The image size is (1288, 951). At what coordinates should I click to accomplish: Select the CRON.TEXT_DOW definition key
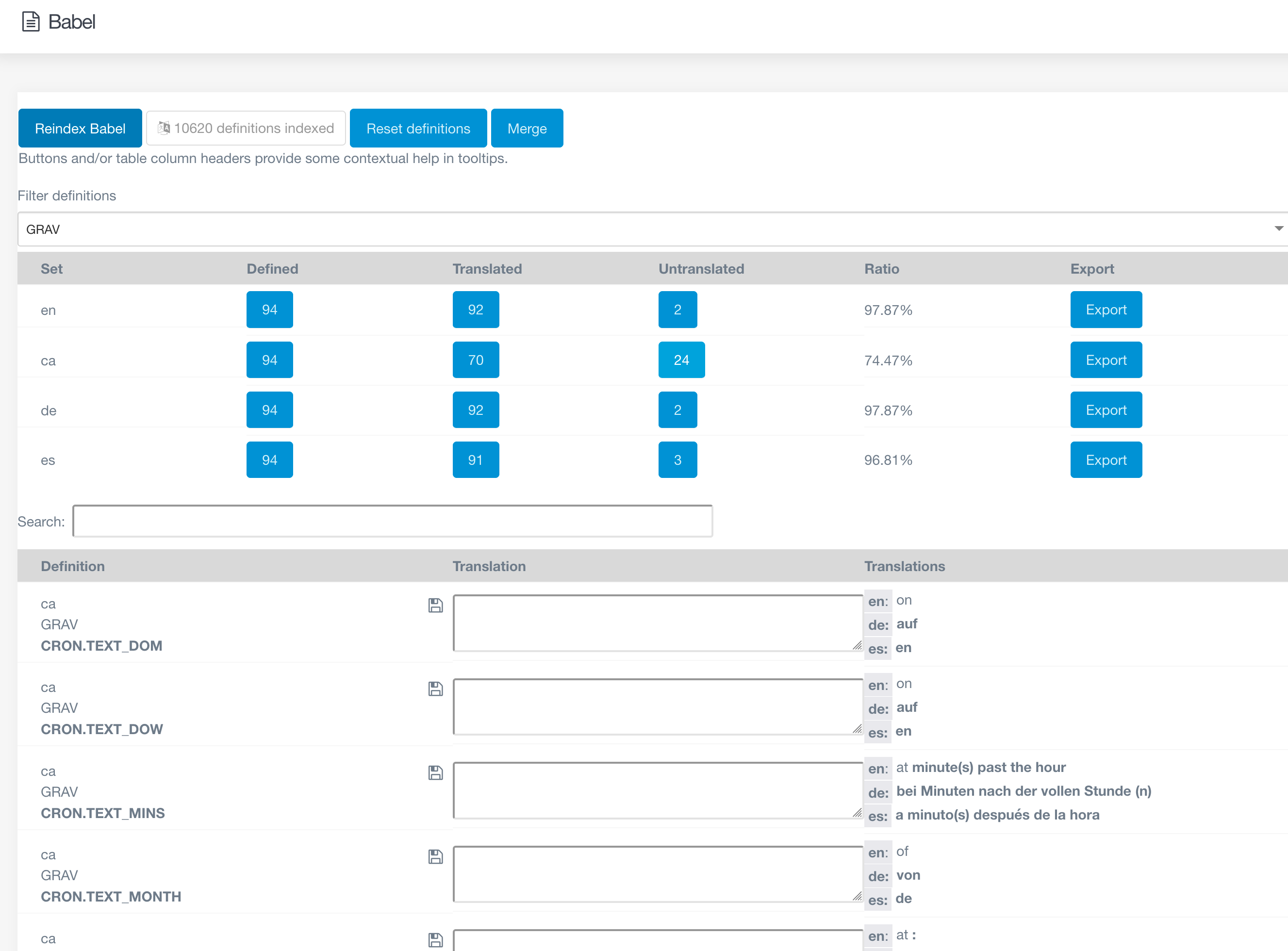102,729
